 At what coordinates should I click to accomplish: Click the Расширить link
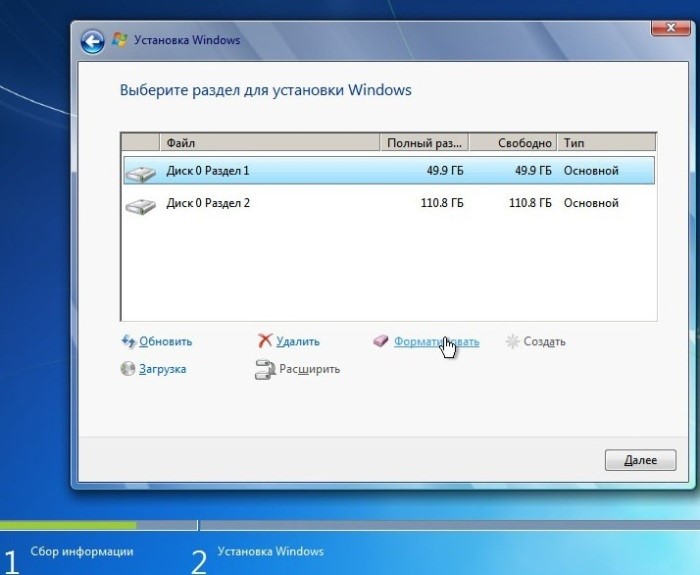pyautogui.click(x=309, y=369)
